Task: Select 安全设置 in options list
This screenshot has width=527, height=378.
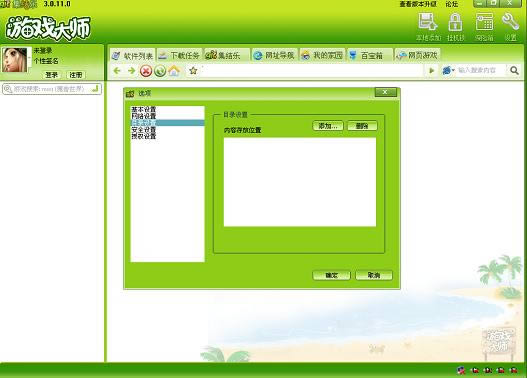Action: click(x=144, y=129)
